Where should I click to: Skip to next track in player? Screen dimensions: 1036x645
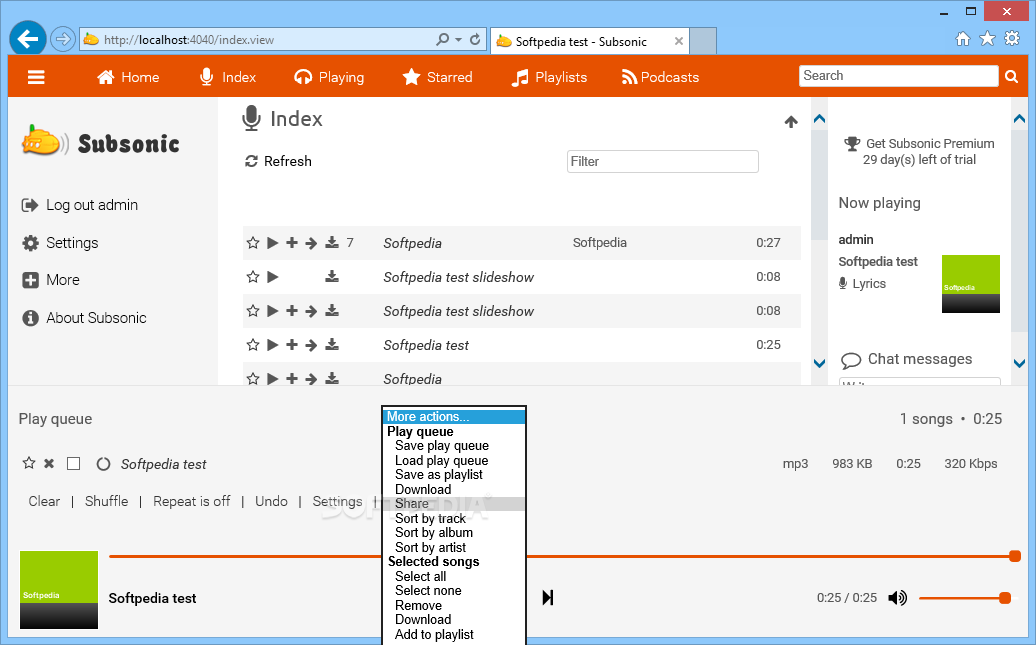pyautogui.click(x=548, y=598)
